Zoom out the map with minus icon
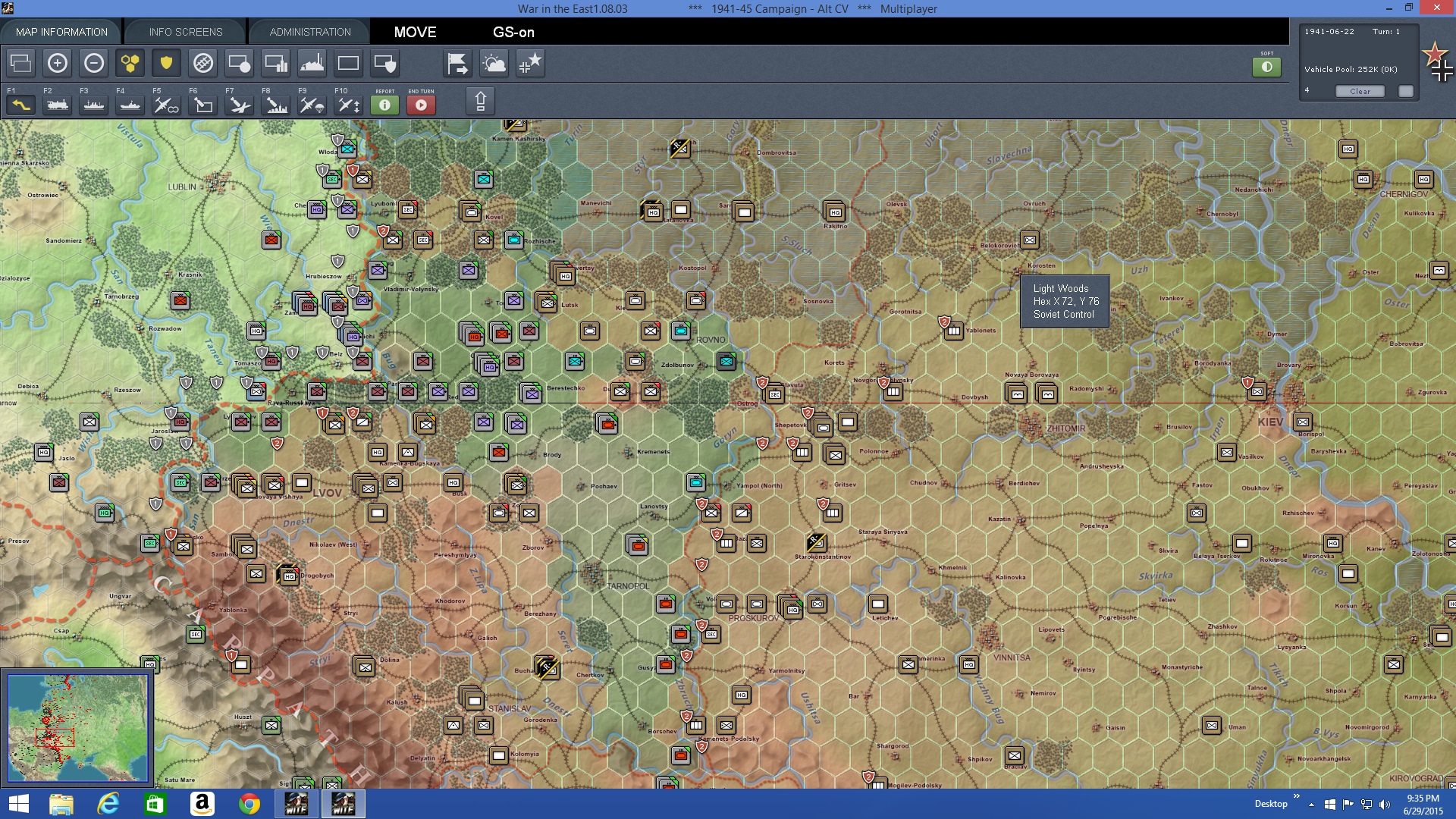This screenshot has width=1456, height=819. pos(93,63)
